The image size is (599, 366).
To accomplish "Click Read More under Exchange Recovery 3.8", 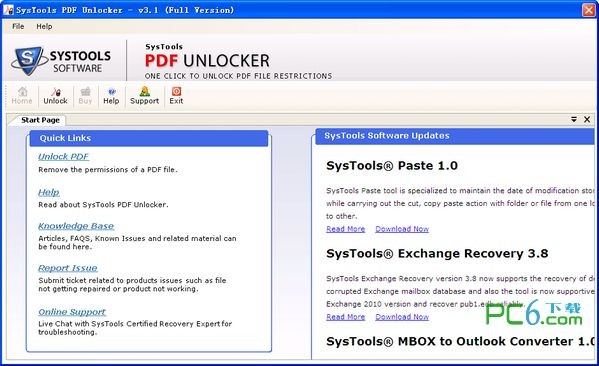I will point(346,317).
